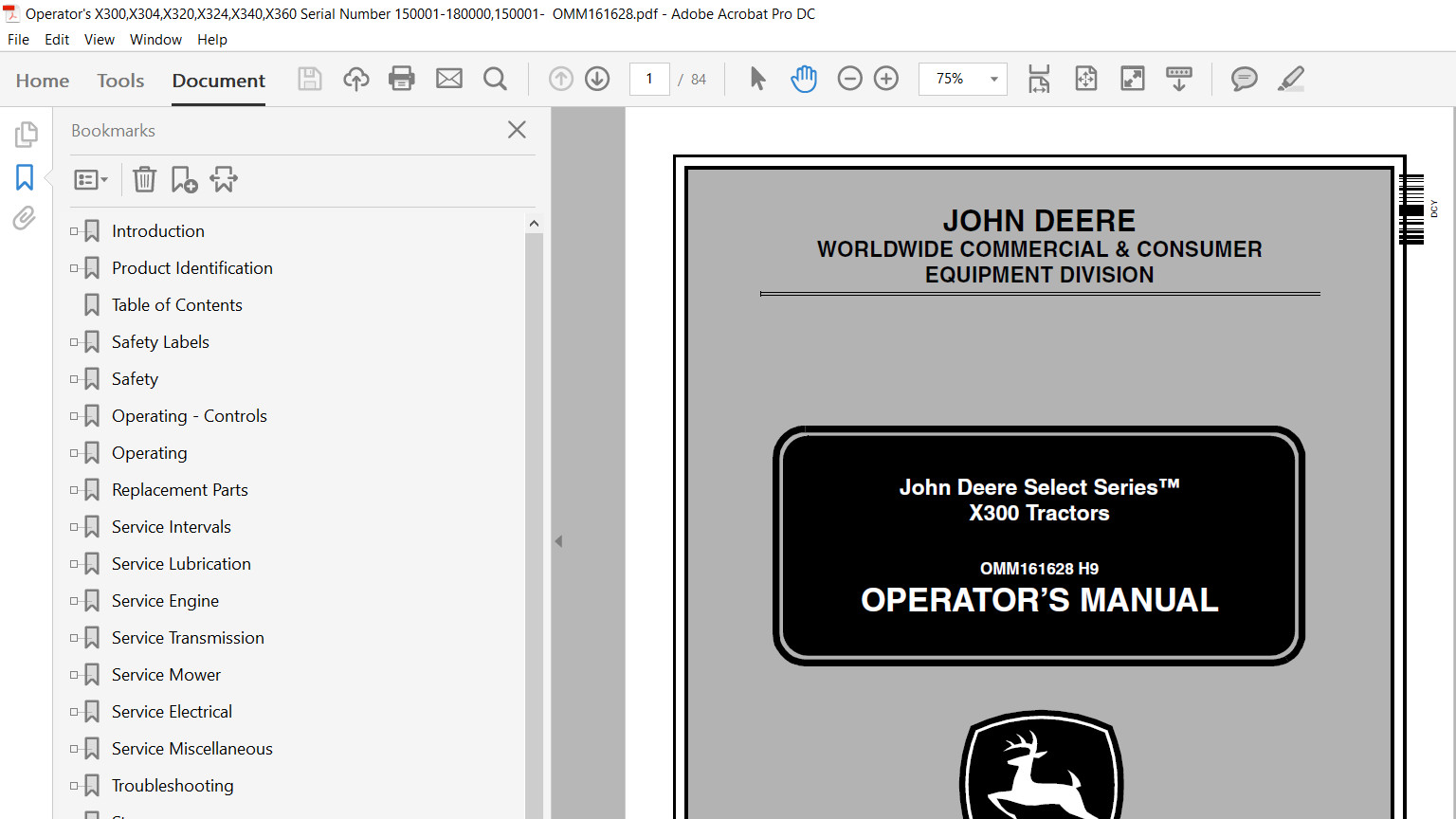This screenshot has height=819, width=1456.
Task: Click bookmarks panel scroll up arrow
Action: [534, 224]
